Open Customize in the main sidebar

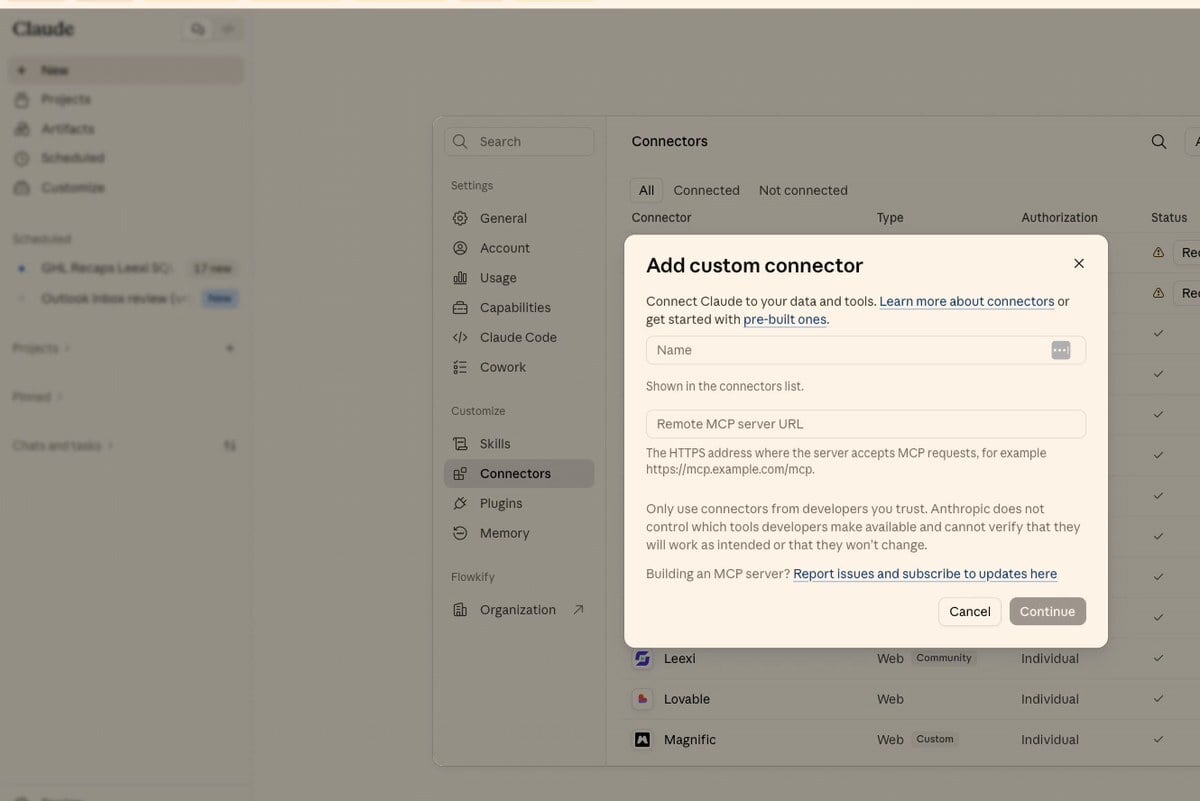pos(126,188)
